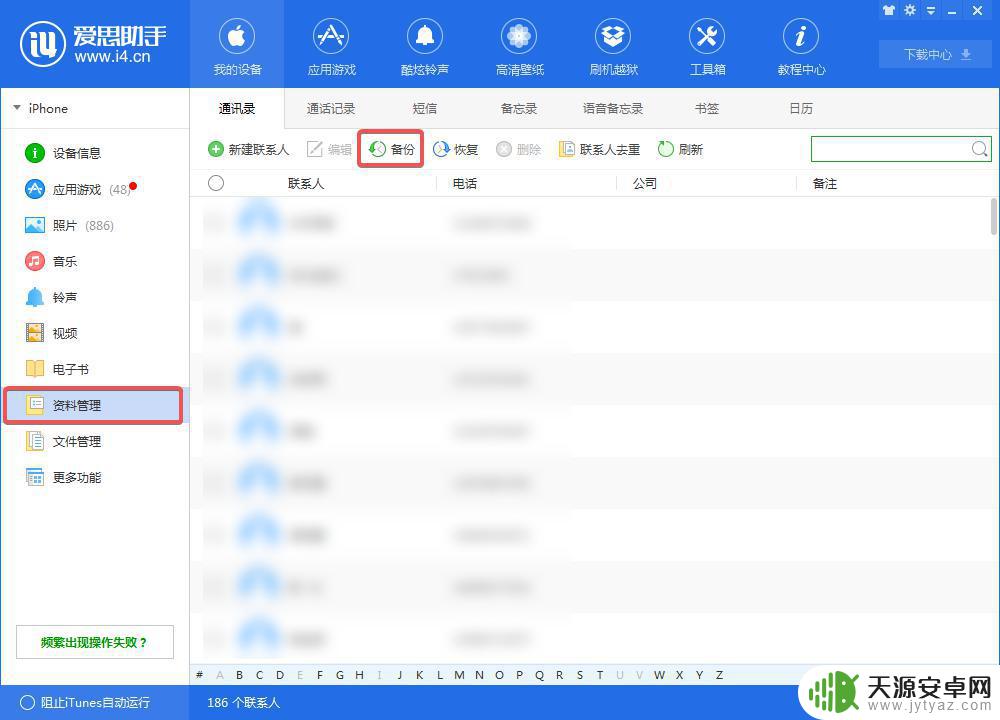Jump to letter G in index
1000x720 pixels.
coord(339,675)
